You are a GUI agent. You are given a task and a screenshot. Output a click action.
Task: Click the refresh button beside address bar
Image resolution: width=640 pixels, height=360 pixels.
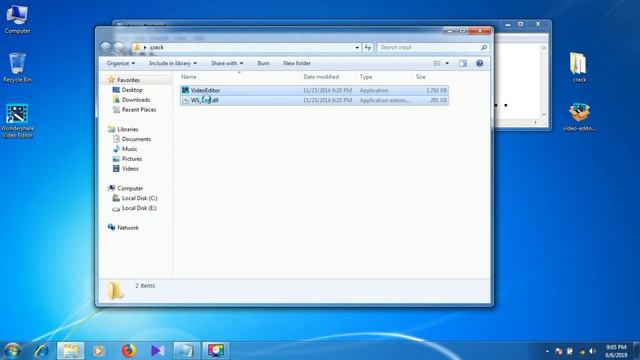click(368, 47)
